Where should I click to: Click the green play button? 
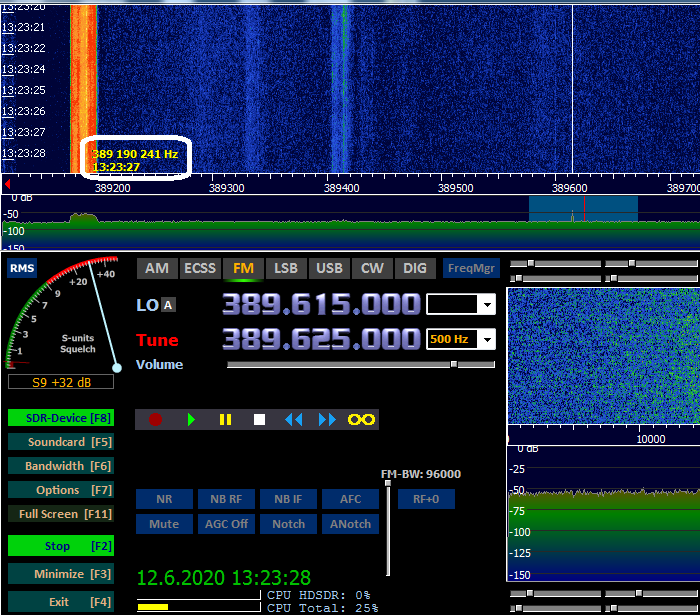pyautogui.click(x=191, y=420)
